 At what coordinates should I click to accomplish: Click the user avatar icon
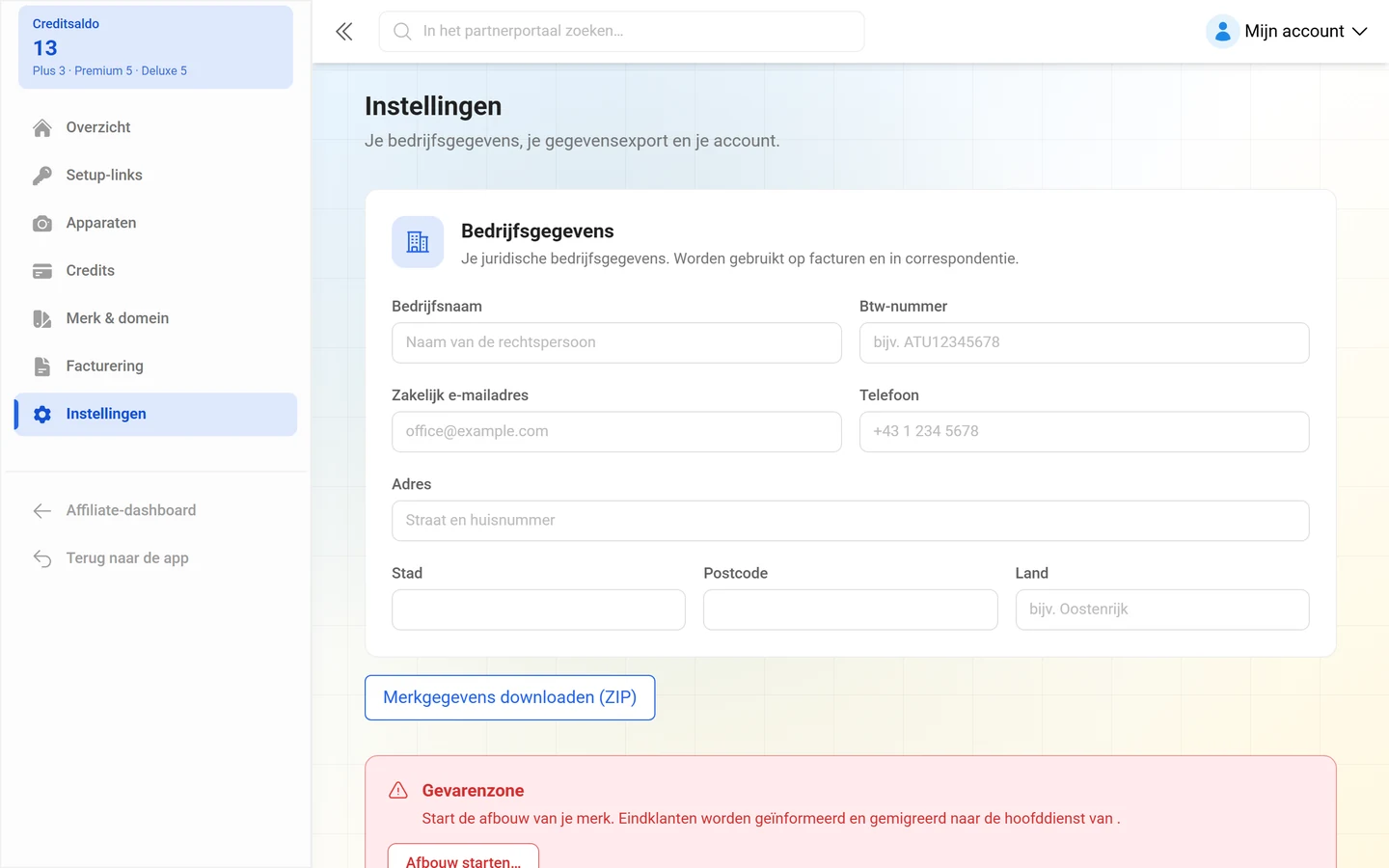(1222, 32)
